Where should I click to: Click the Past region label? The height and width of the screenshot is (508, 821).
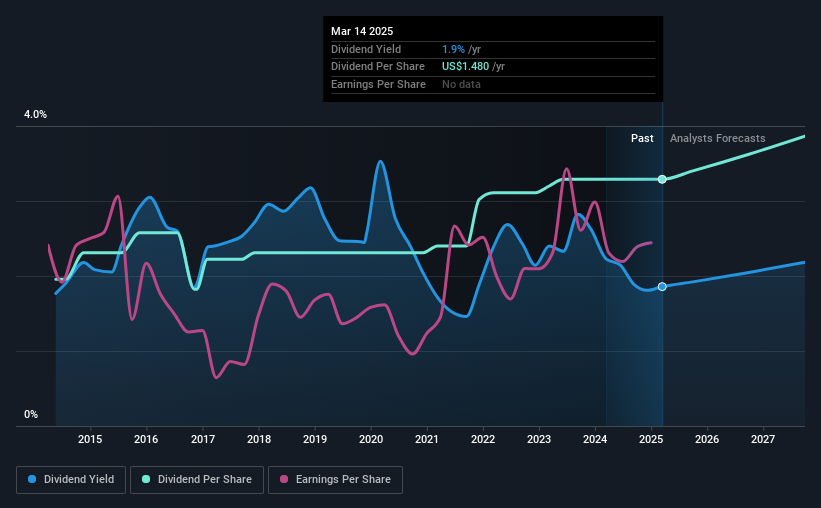(x=642, y=138)
